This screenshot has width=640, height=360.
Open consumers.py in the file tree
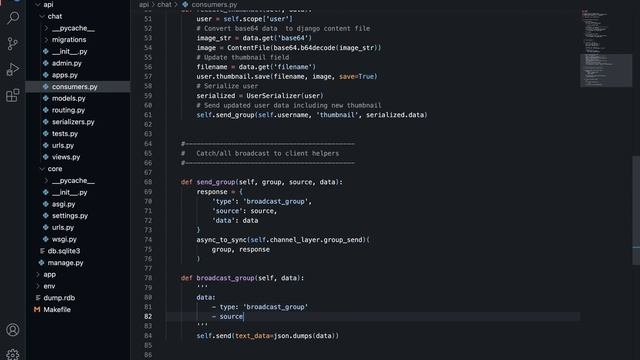[78, 87]
